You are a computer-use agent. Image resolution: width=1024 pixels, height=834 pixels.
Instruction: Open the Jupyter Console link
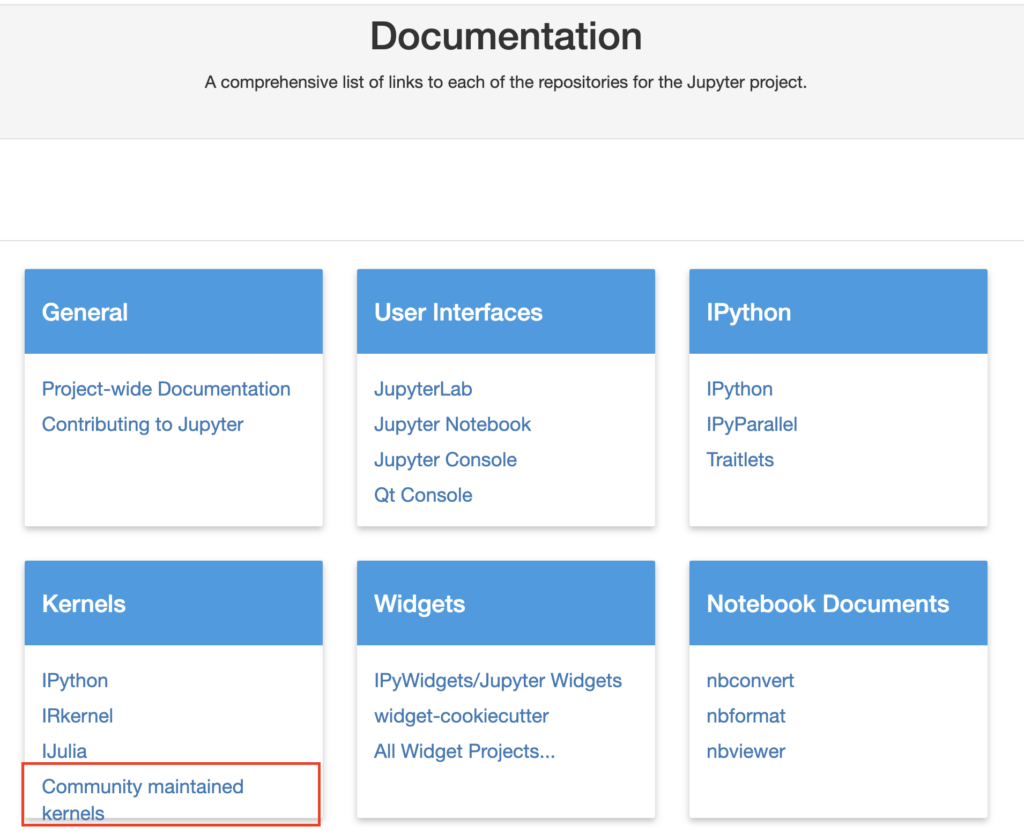click(445, 459)
